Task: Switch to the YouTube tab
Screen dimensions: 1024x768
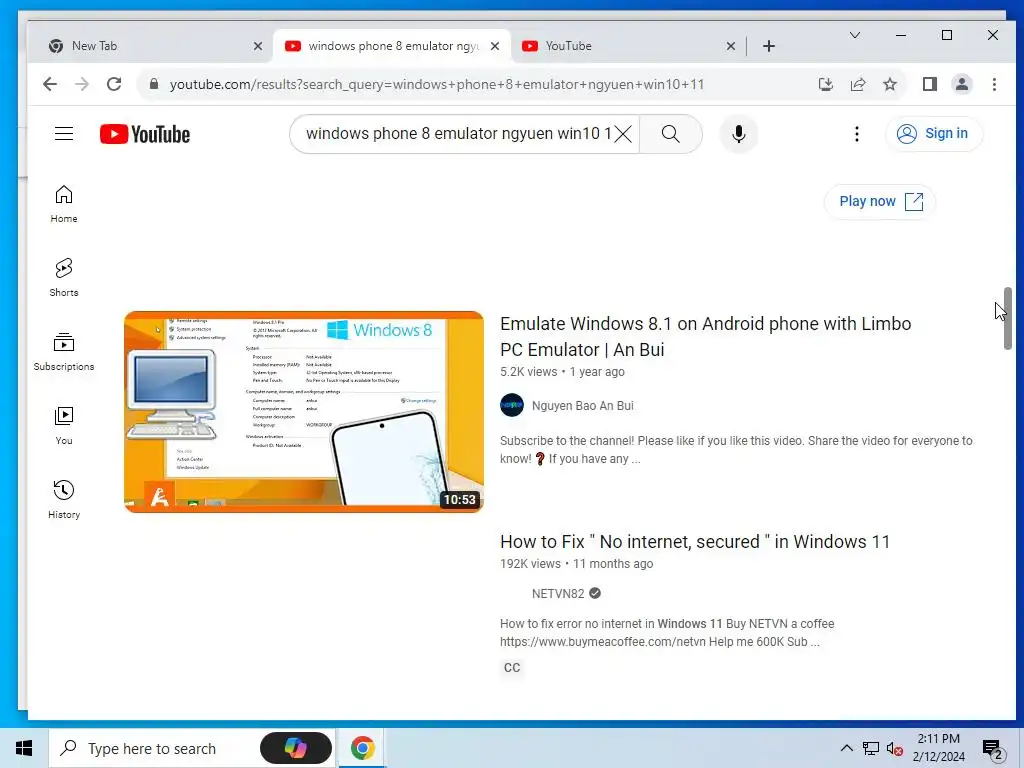Action: [620, 46]
